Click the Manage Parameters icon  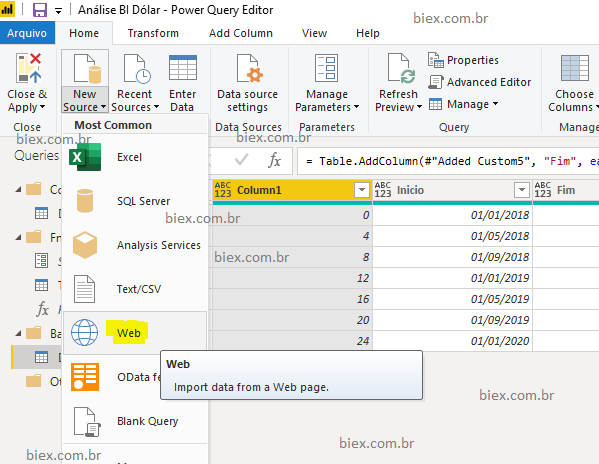pos(326,68)
